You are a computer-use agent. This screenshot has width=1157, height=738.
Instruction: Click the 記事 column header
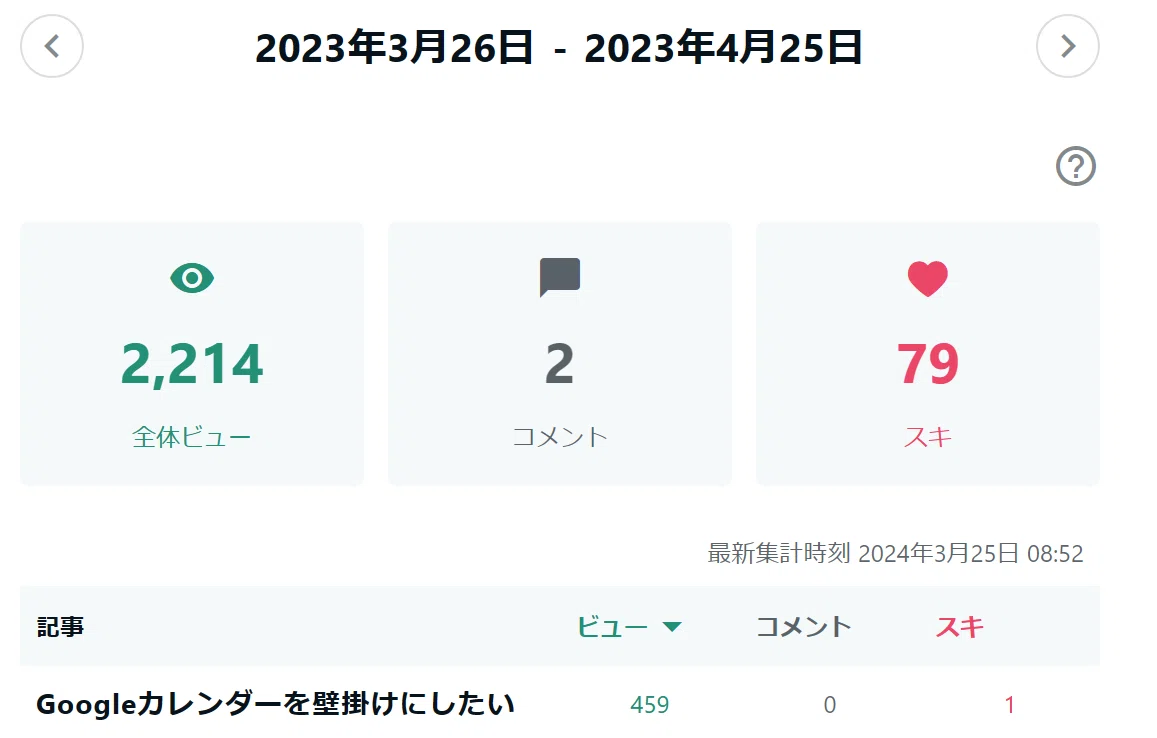coord(61,627)
